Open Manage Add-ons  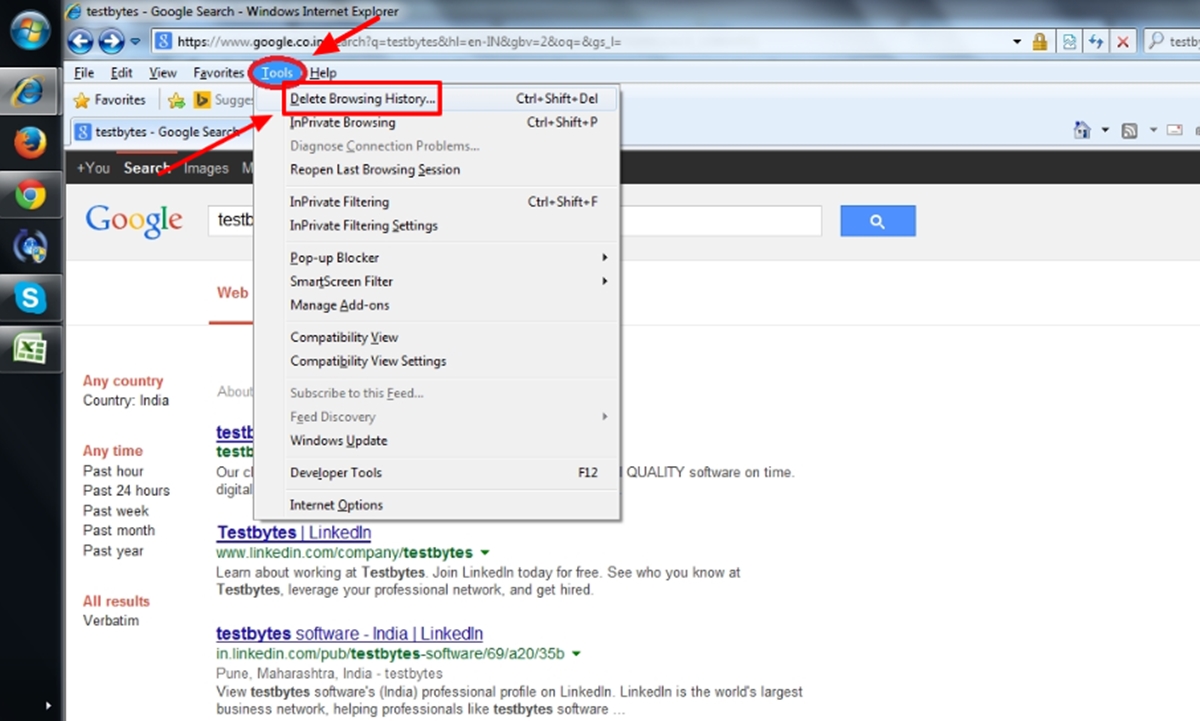tap(437, 306)
